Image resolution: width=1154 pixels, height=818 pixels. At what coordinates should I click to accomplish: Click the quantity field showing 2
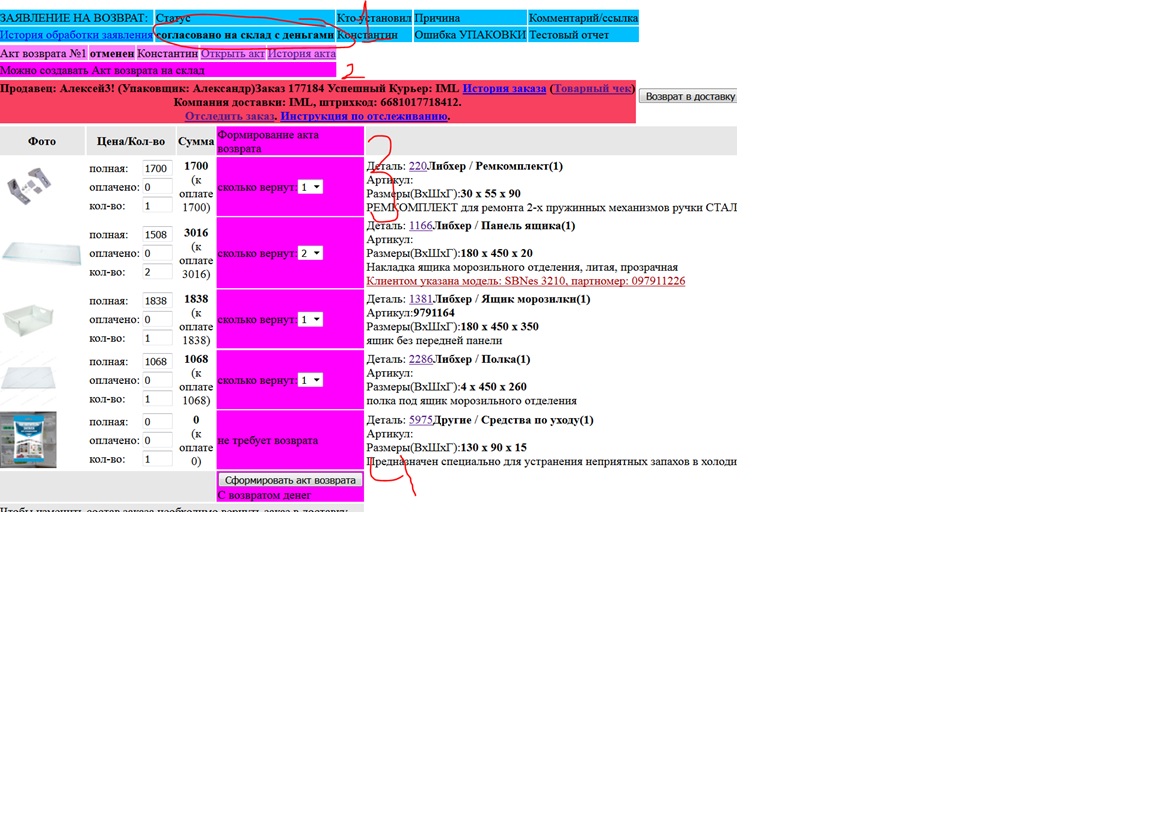pos(157,272)
